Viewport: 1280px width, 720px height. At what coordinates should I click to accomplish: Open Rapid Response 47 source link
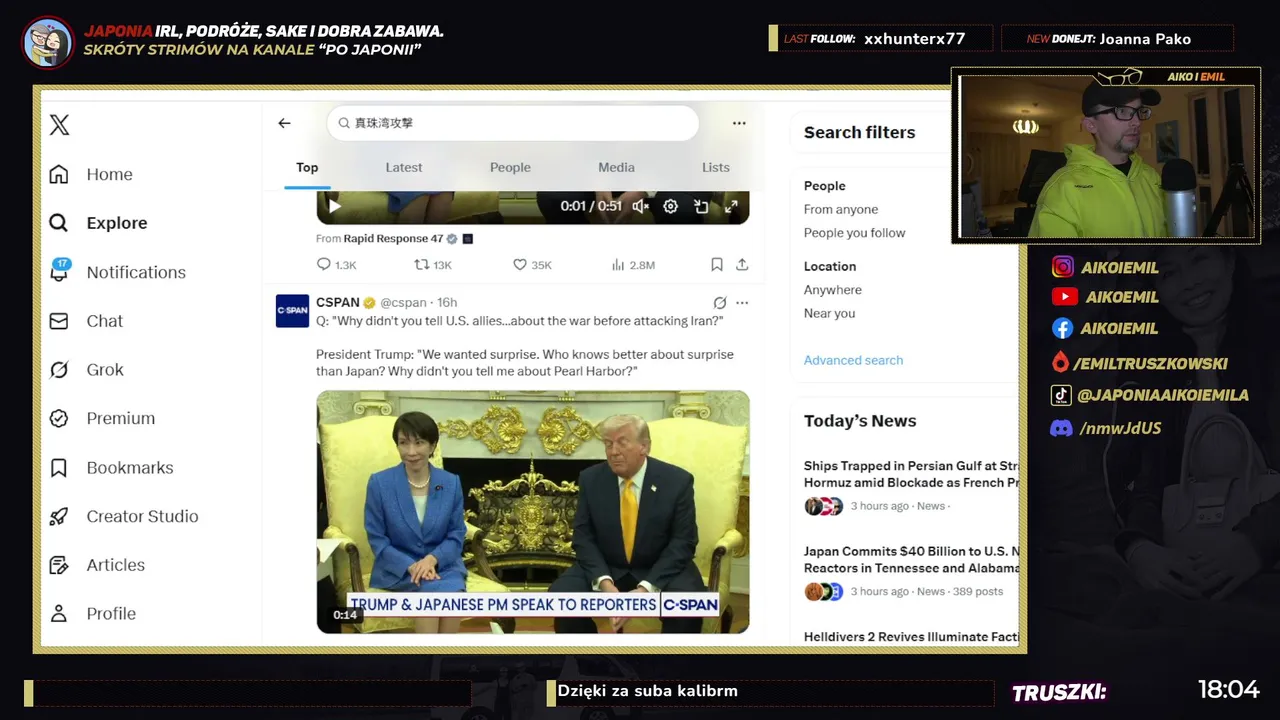point(393,238)
